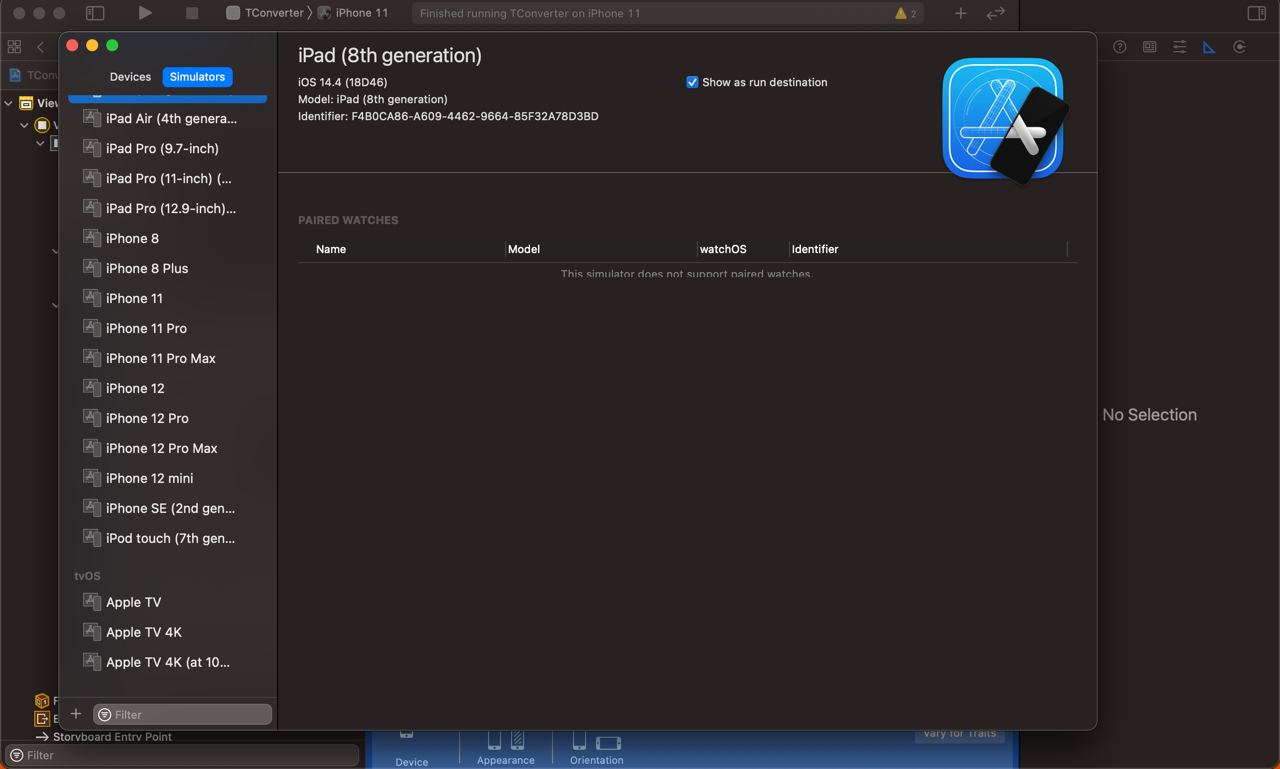The height and width of the screenshot is (769, 1280).
Task: Open Connections inspector in Xcode
Action: click(x=1239, y=47)
